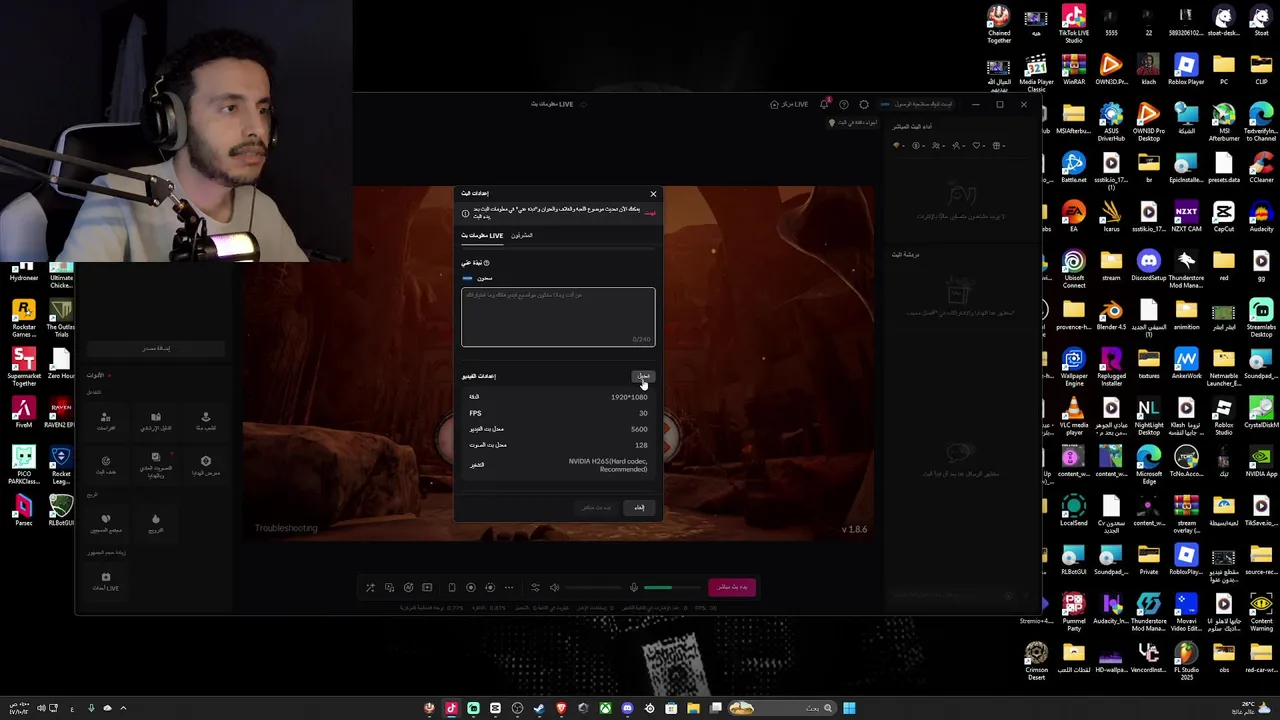Screen dimensions: 1280x720
Task: Open the audio mixer icon in bottom toolbar
Action: coord(535,588)
